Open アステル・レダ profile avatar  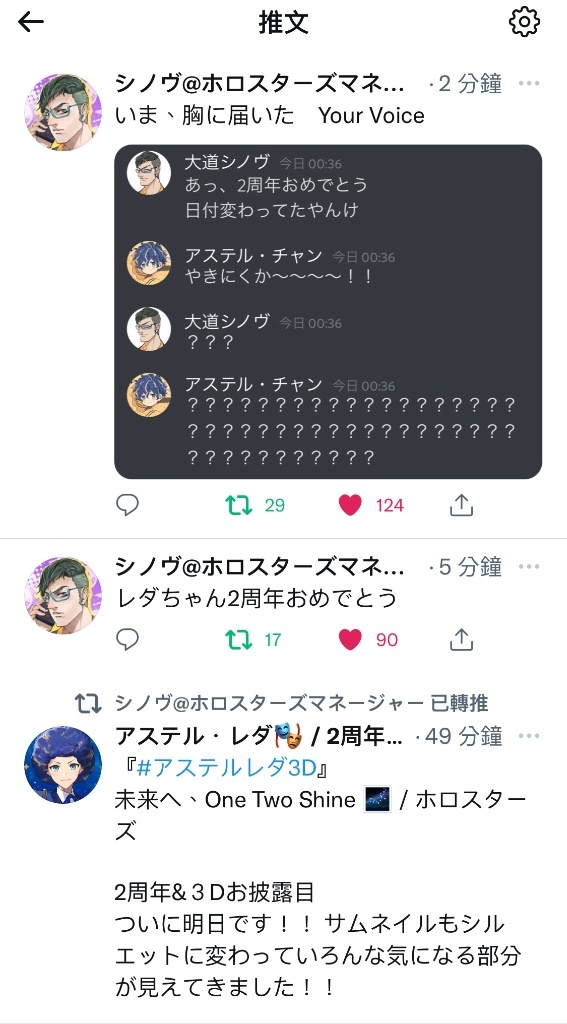[63, 765]
